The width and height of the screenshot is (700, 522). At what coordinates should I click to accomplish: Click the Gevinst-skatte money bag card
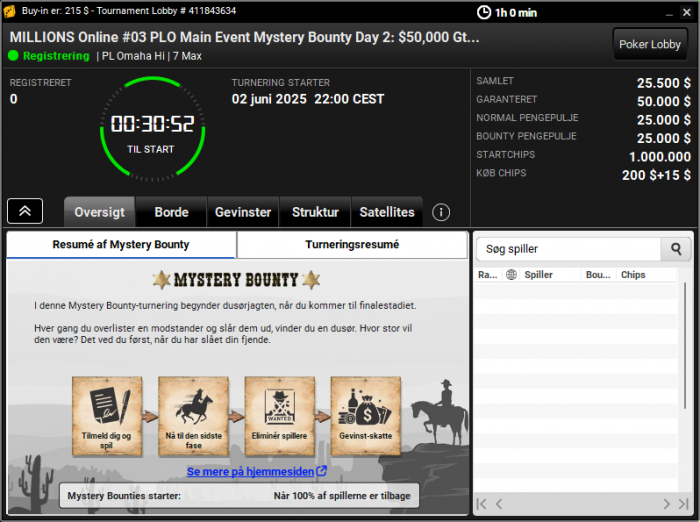click(366, 416)
